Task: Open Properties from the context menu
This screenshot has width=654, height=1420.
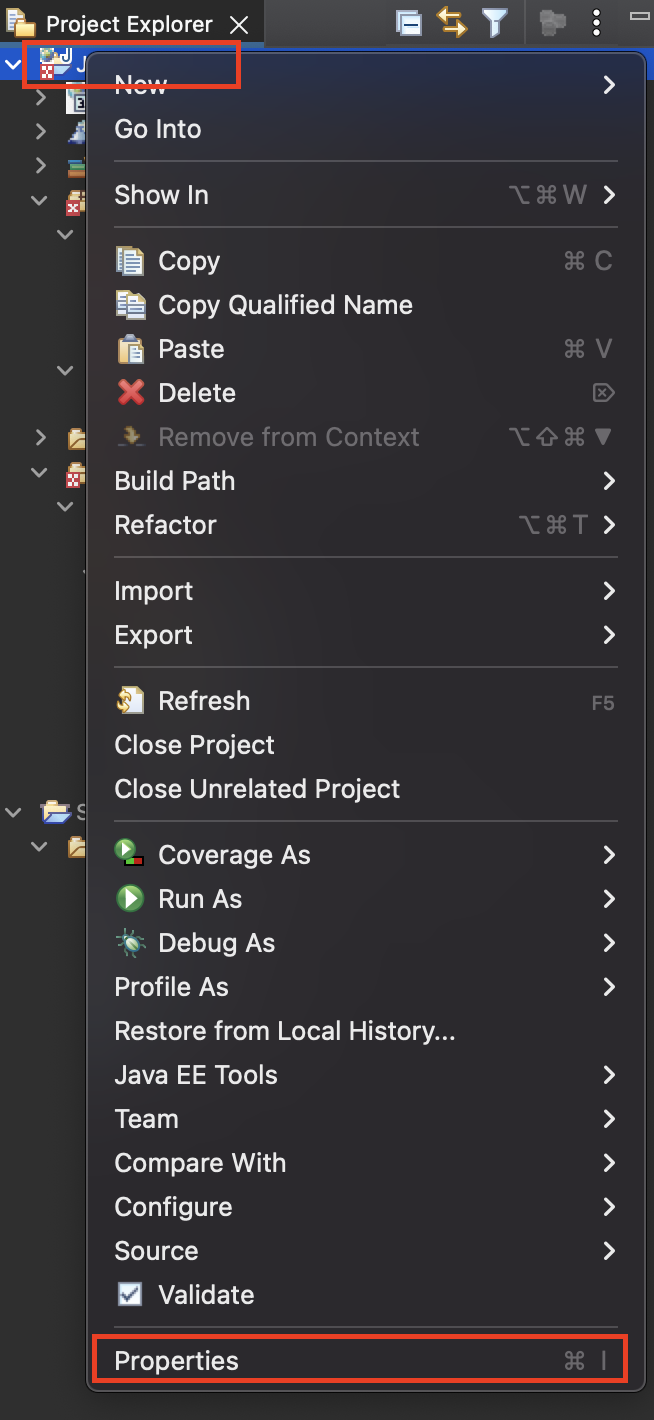Action: click(x=177, y=1361)
